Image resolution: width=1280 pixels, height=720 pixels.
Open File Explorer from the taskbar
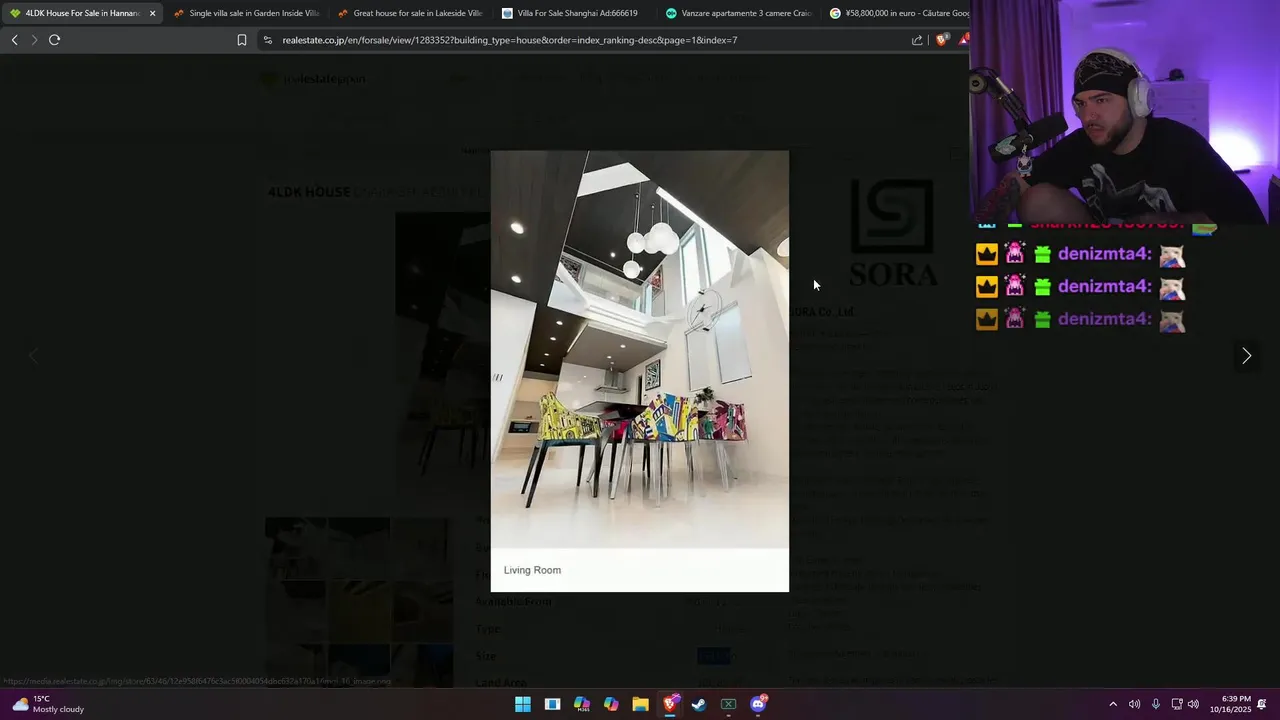point(641,704)
